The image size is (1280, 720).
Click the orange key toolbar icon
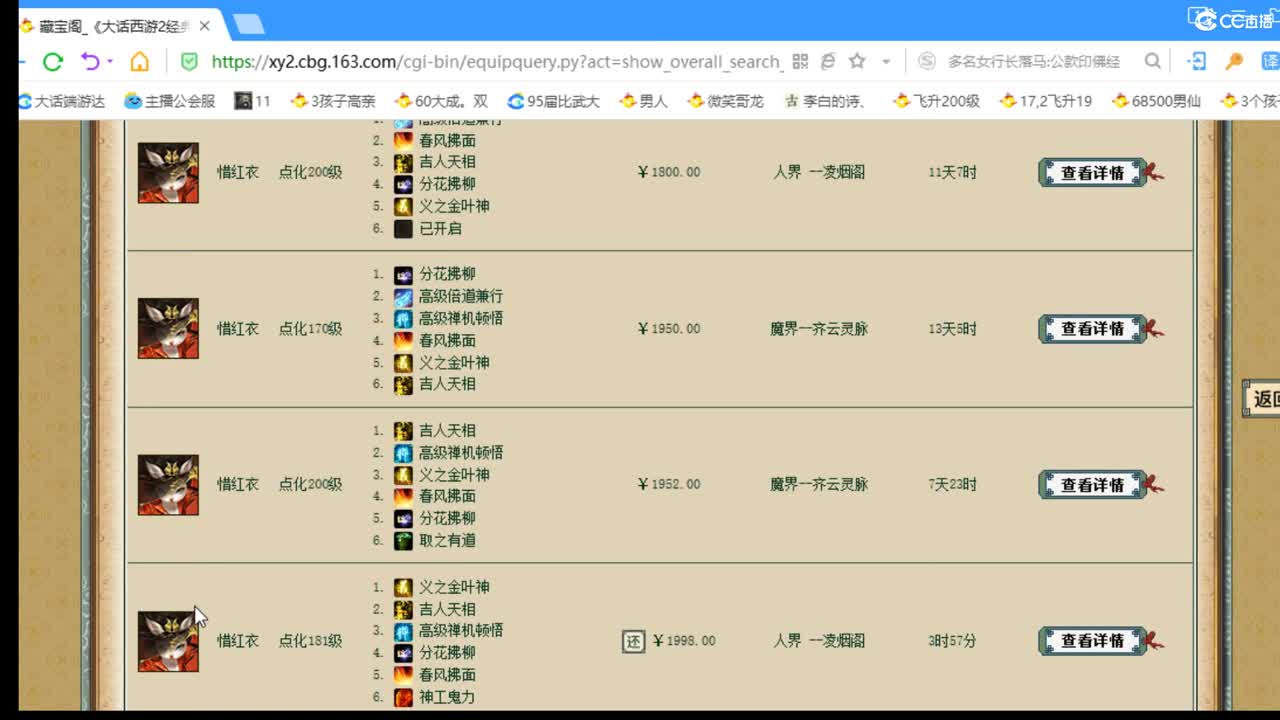click(x=1234, y=62)
